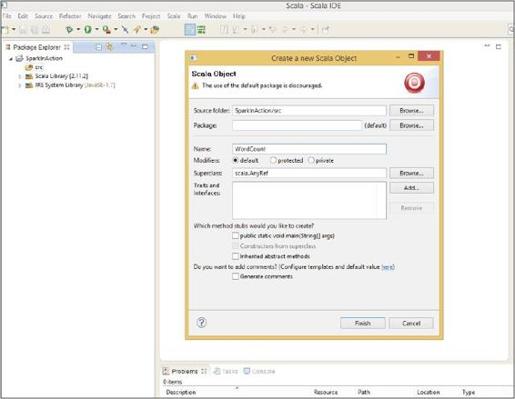Click the Description column header
This screenshot has height=399, width=515.
[181, 392]
